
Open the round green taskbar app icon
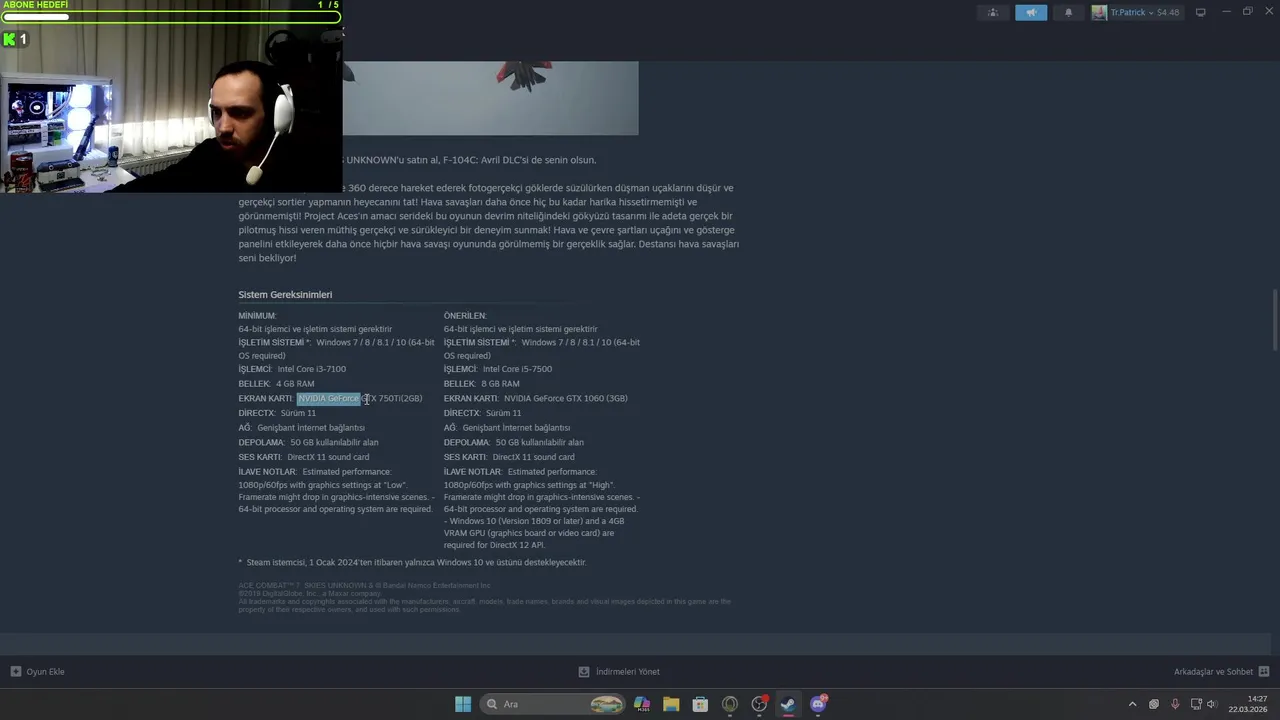730,704
